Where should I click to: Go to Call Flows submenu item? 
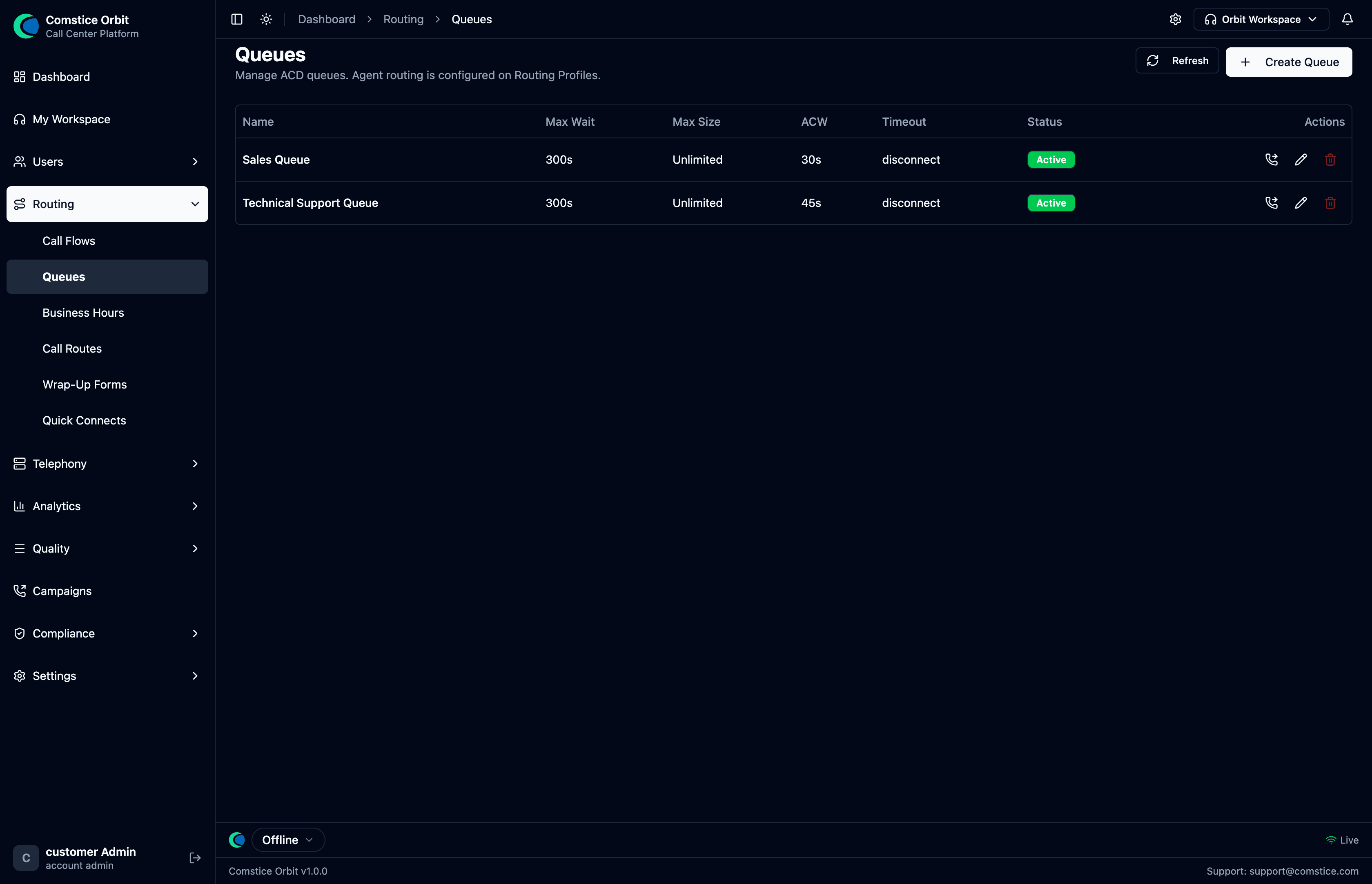[107, 241]
